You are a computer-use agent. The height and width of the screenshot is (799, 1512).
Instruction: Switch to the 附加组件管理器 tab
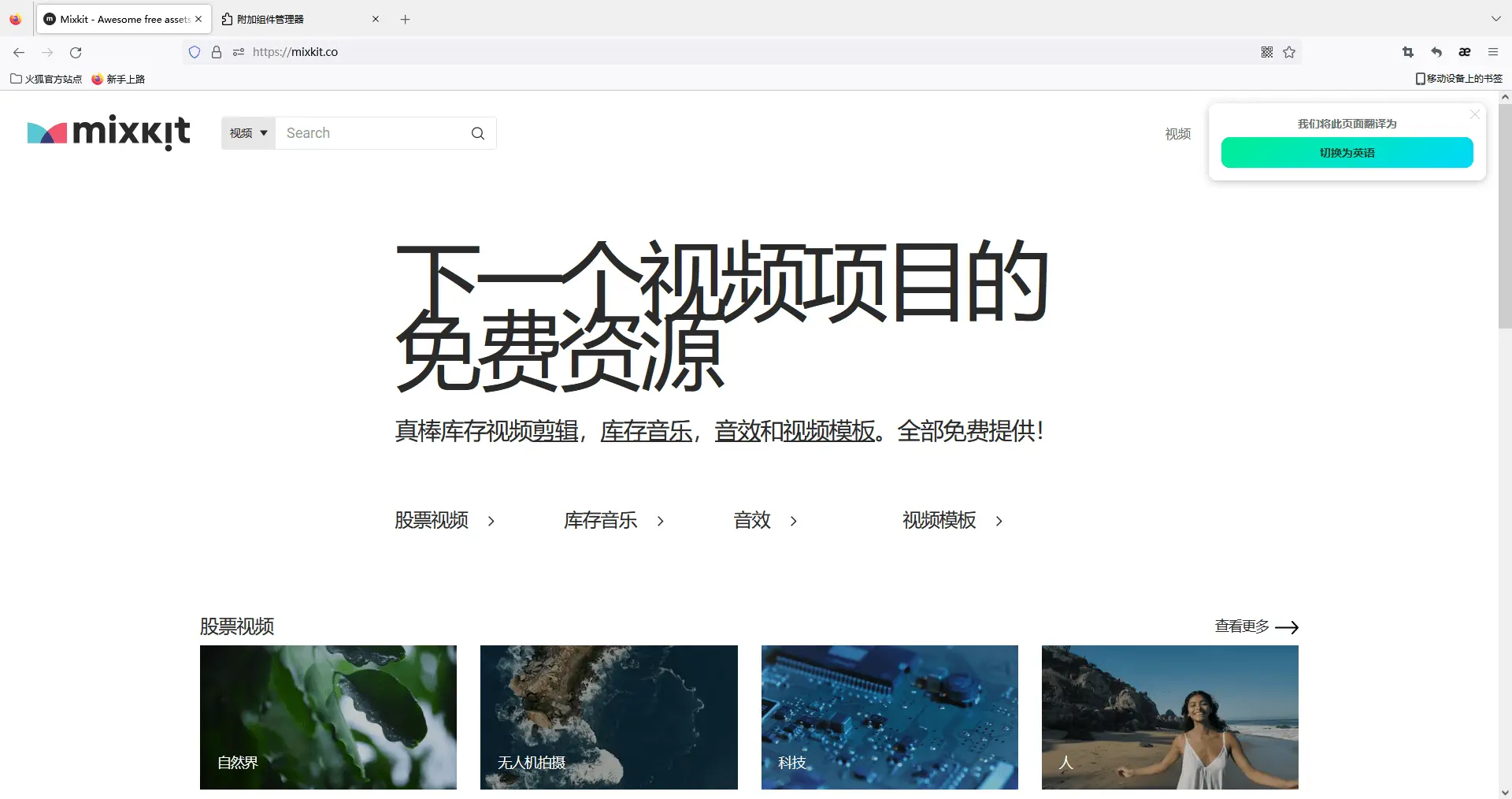click(x=300, y=19)
